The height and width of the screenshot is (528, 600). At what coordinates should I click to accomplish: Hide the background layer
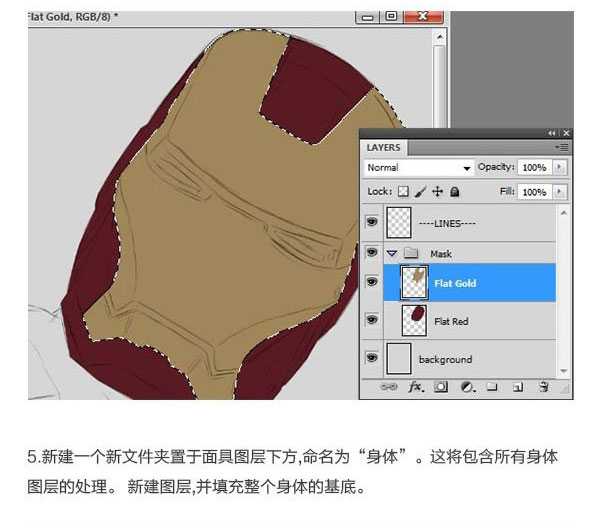(x=372, y=357)
